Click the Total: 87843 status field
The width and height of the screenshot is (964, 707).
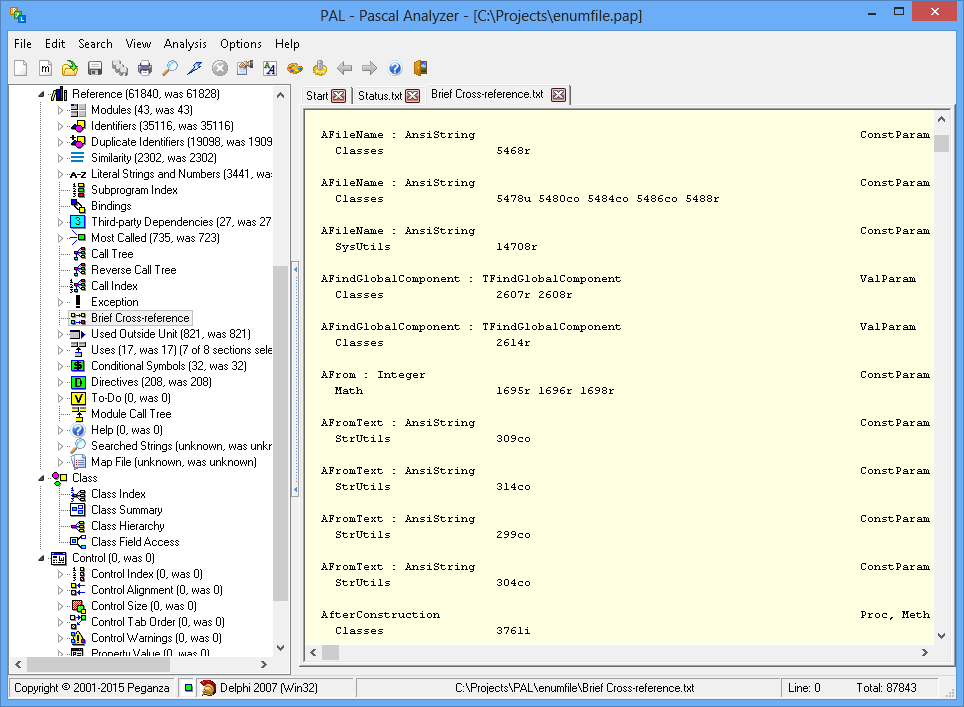[887, 688]
